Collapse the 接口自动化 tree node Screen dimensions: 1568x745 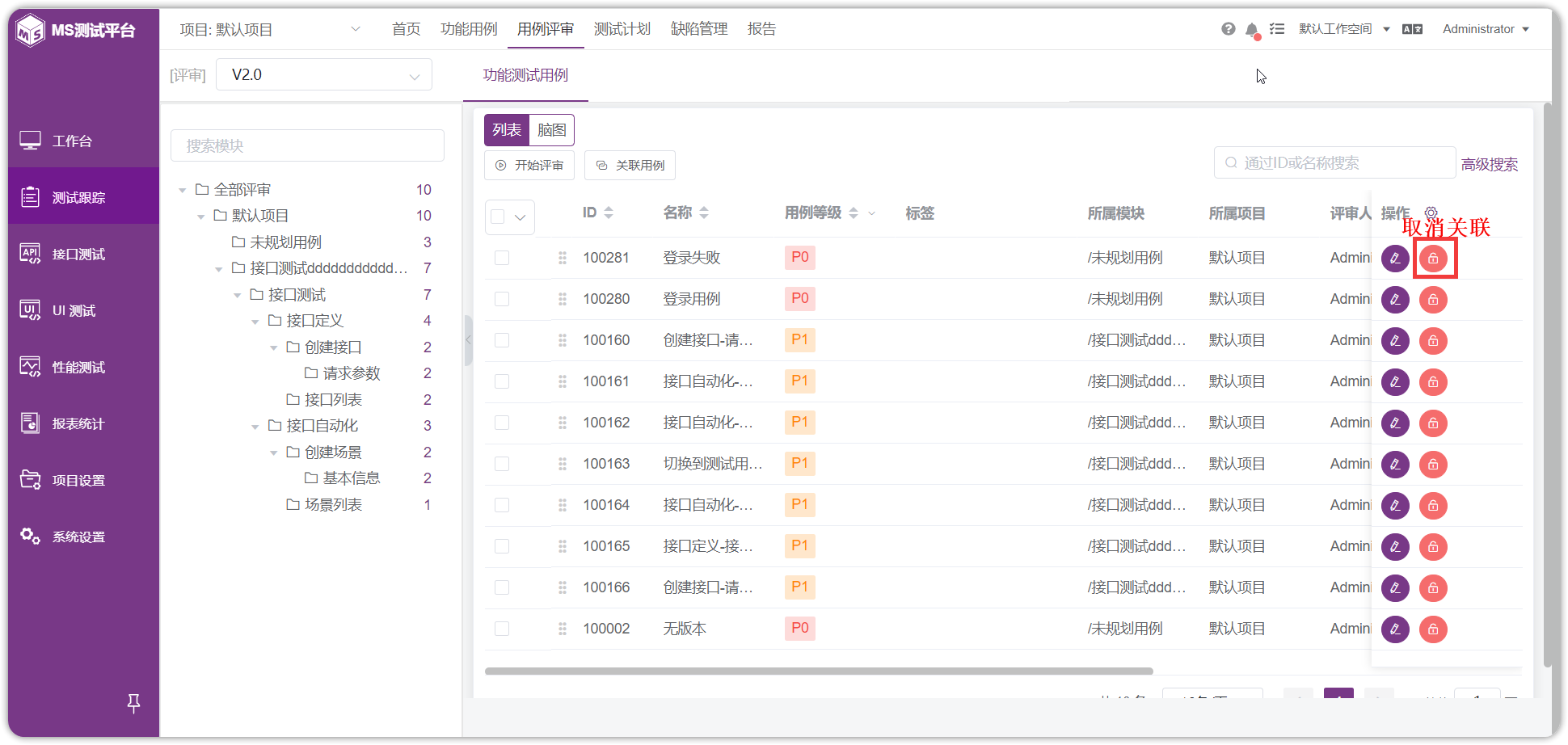coord(255,427)
